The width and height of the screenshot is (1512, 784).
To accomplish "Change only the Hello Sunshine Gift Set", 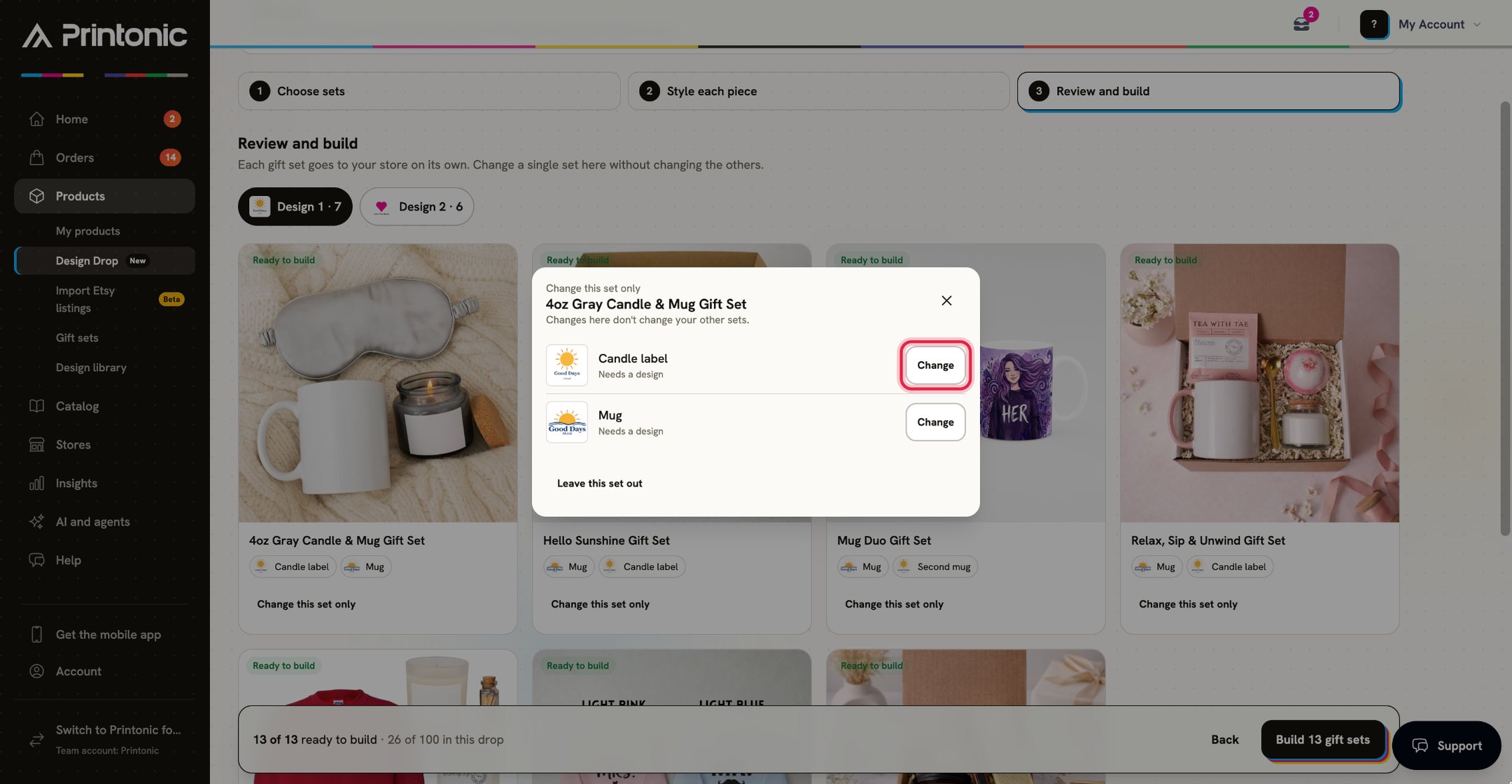I will click(x=600, y=604).
